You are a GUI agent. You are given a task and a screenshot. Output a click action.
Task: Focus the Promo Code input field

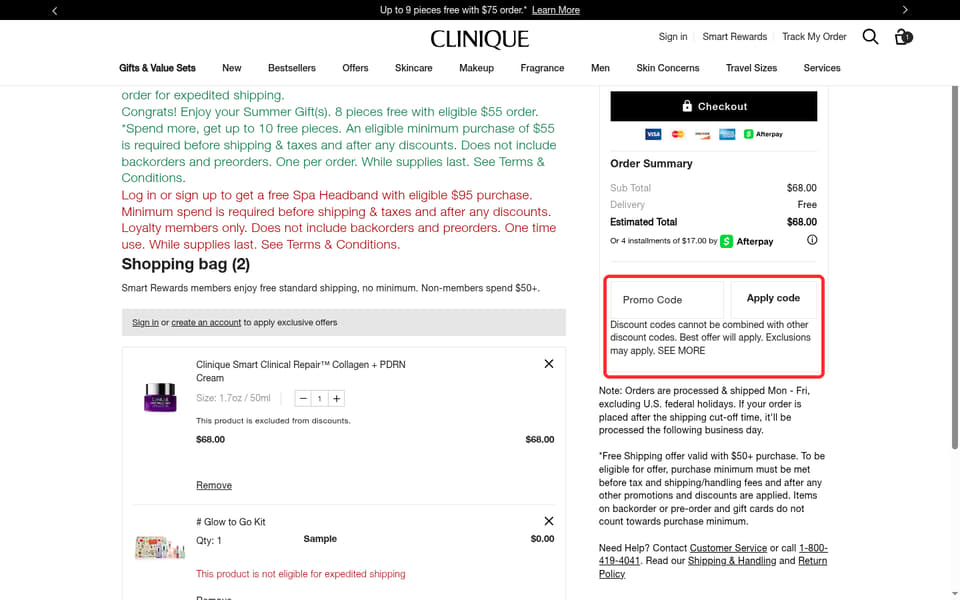click(667, 299)
